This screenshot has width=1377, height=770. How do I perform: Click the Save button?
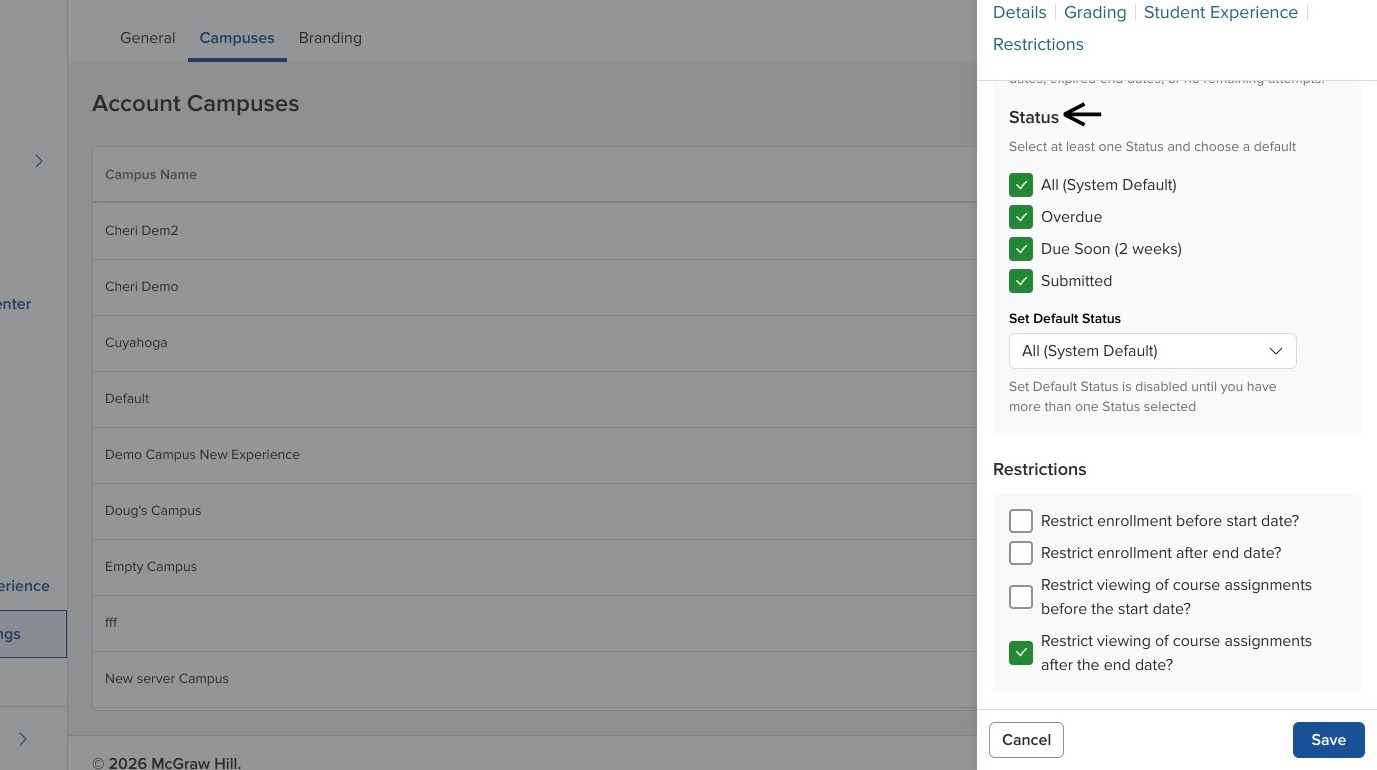pyautogui.click(x=1328, y=740)
